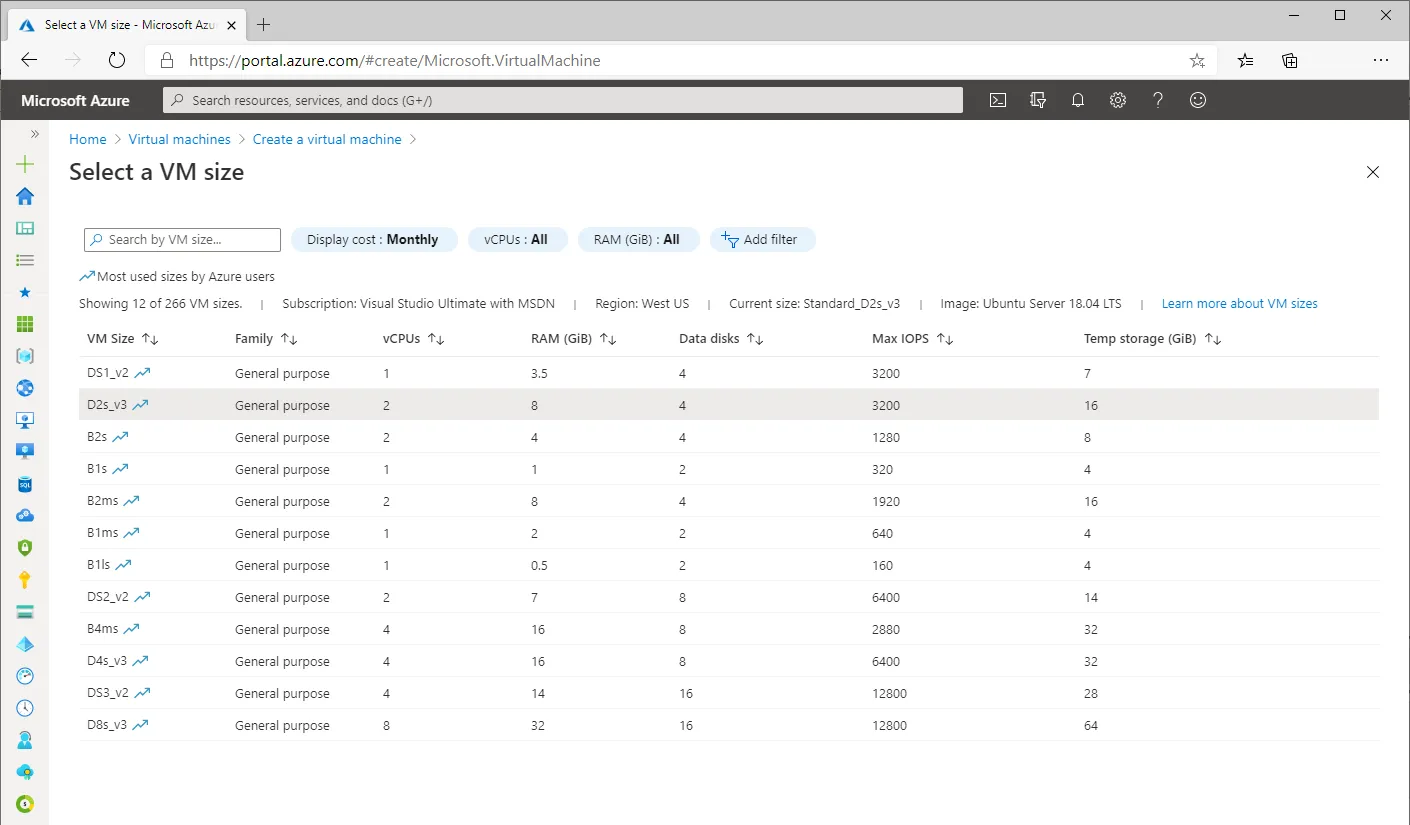The width and height of the screenshot is (1410, 825).
Task: Open the Notifications bell
Action: tap(1077, 100)
